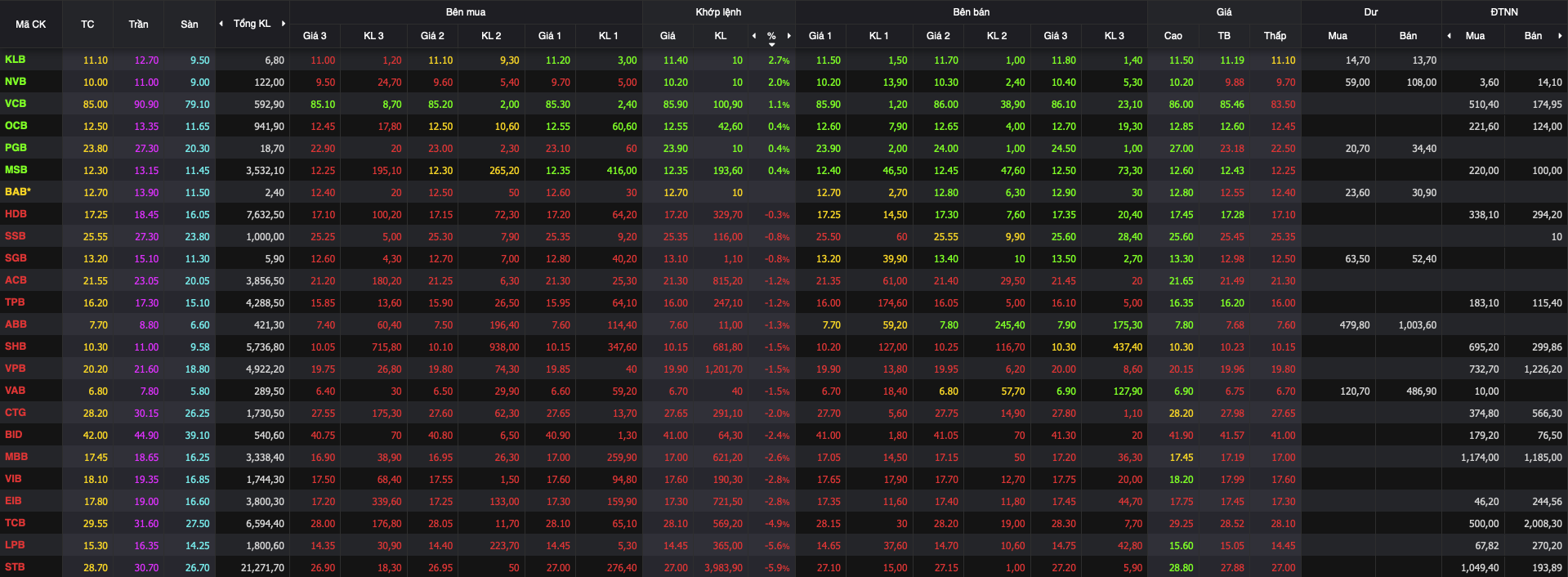The height and width of the screenshot is (577, 1568).
Task: Open the BAB* stock symbol
Action: pyautogui.click(x=18, y=192)
